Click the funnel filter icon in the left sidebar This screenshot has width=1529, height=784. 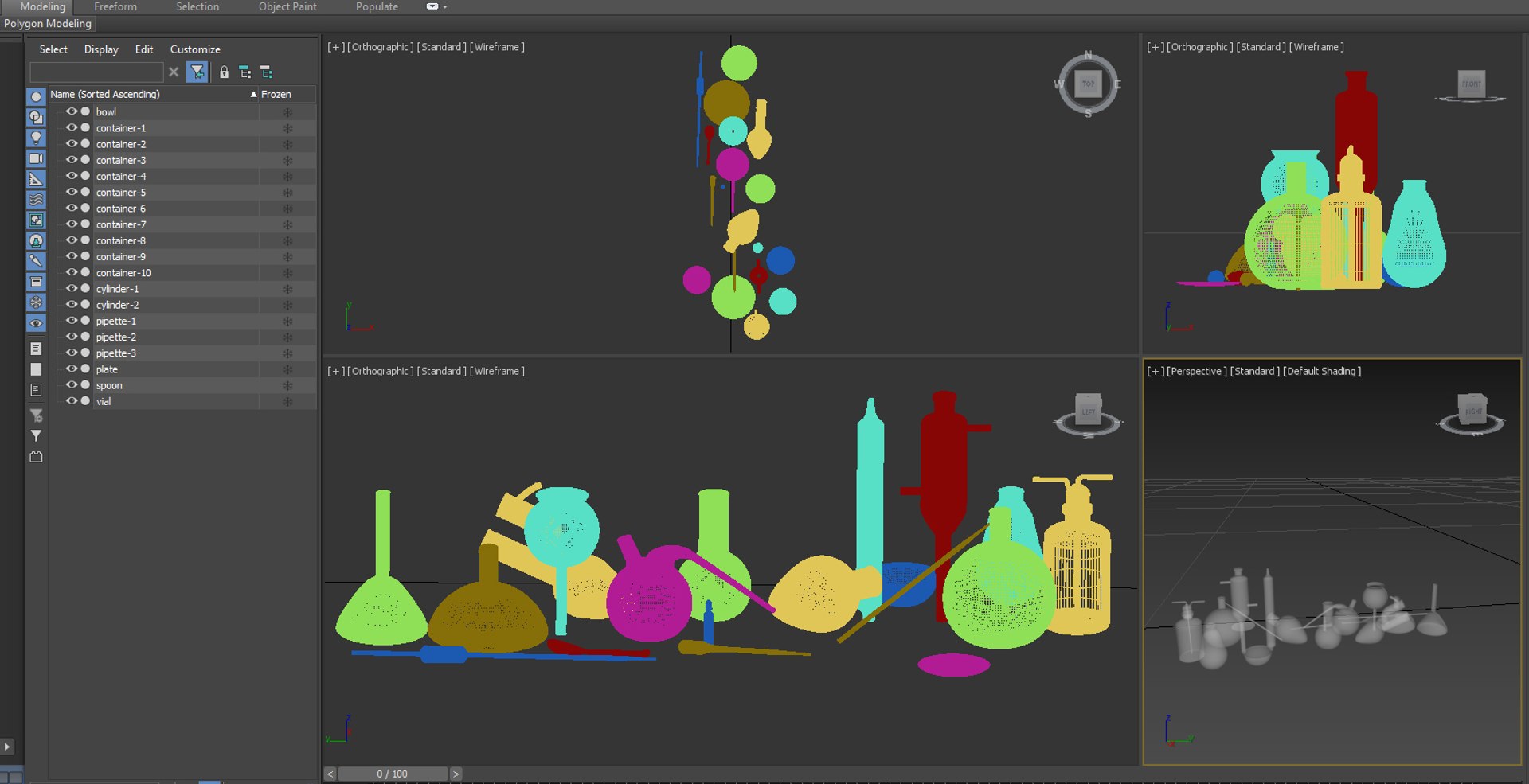(x=36, y=436)
